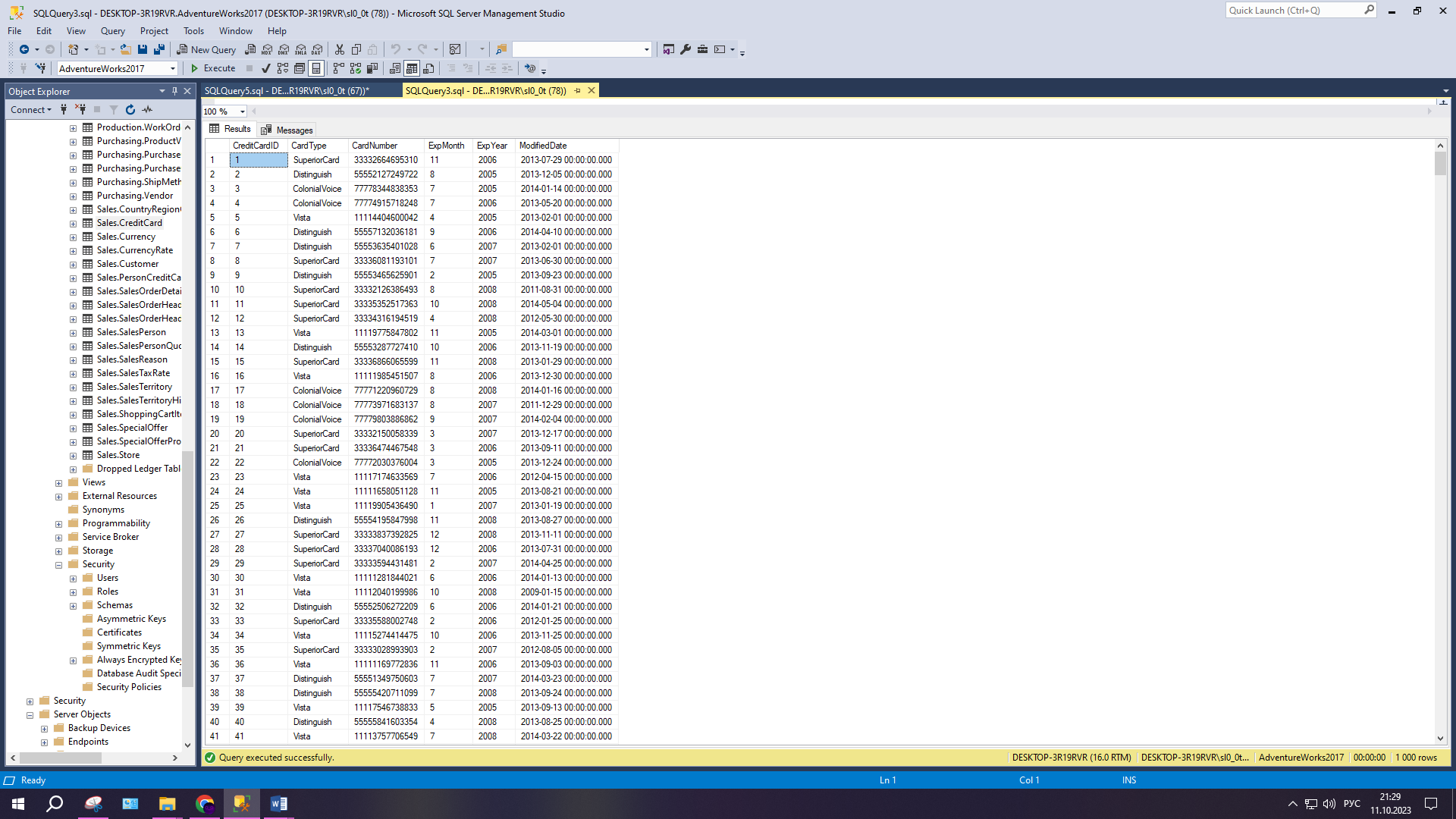Image resolution: width=1456 pixels, height=819 pixels.
Task: Click Specify Values for Template Parameters icon
Action: point(531,68)
